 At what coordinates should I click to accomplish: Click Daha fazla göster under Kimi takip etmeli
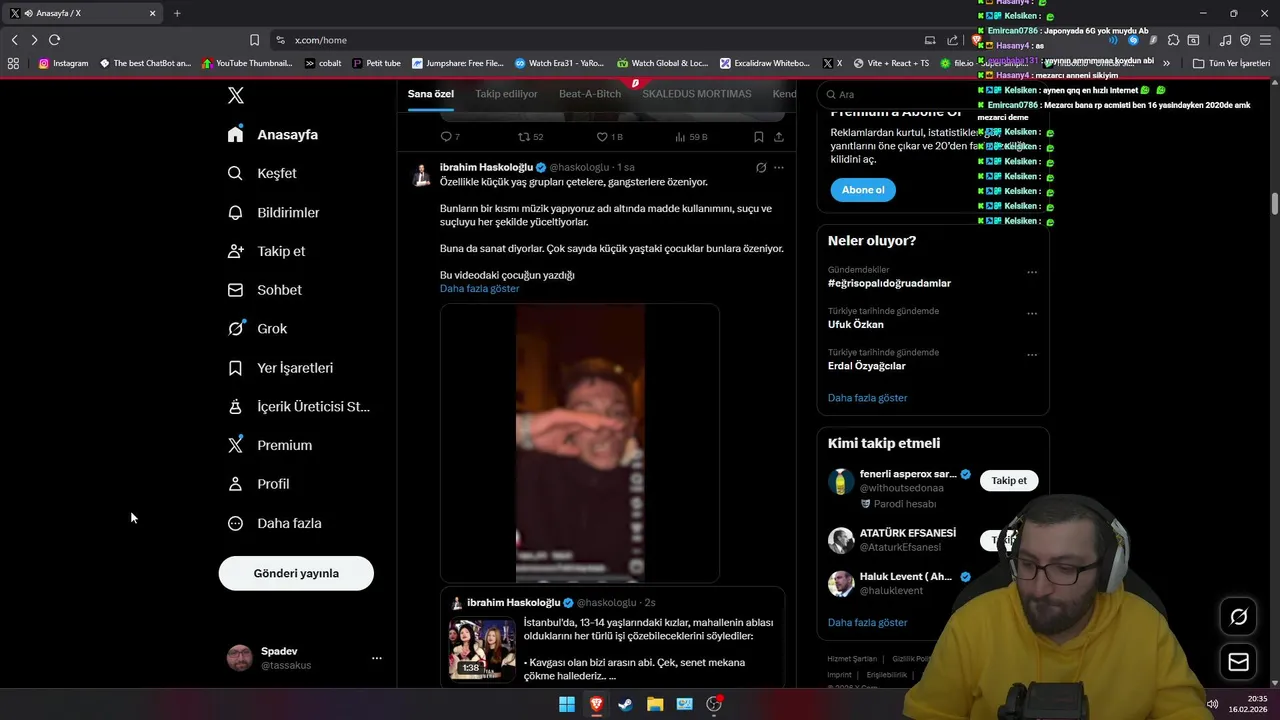point(868,622)
